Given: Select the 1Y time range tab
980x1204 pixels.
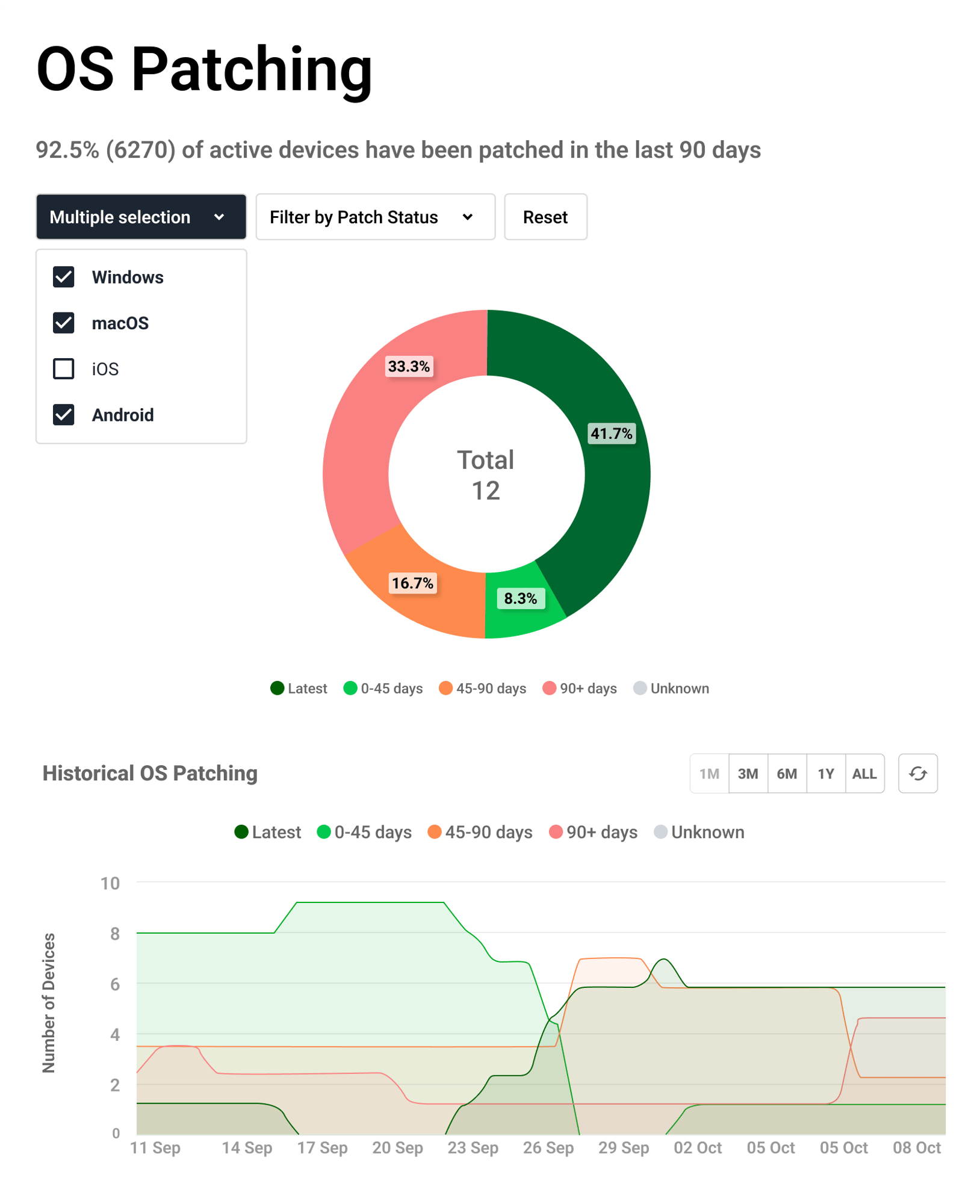Looking at the screenshot, I should point(825,774).
